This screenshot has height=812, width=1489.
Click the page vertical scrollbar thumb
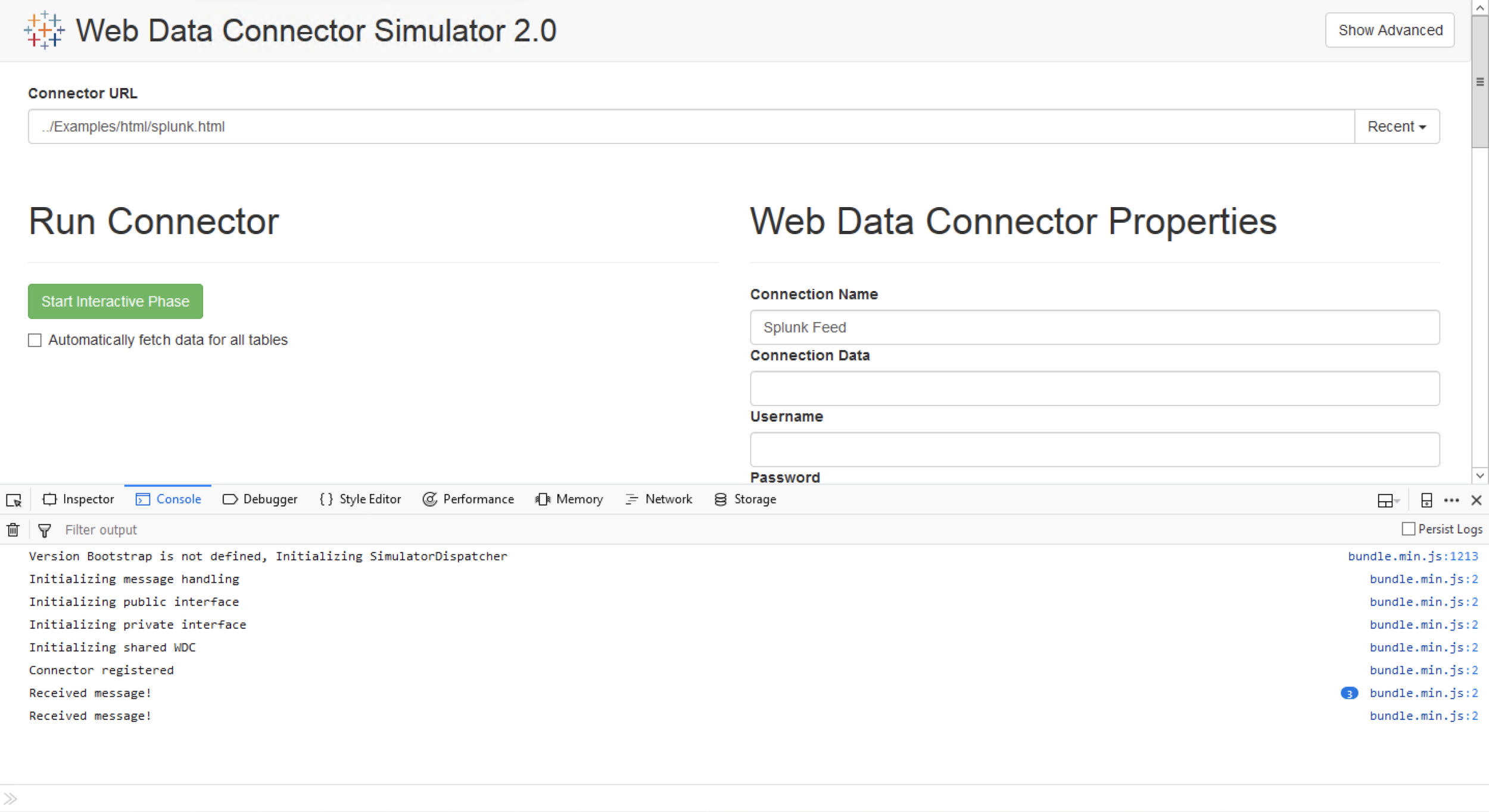click(1480, 82)
